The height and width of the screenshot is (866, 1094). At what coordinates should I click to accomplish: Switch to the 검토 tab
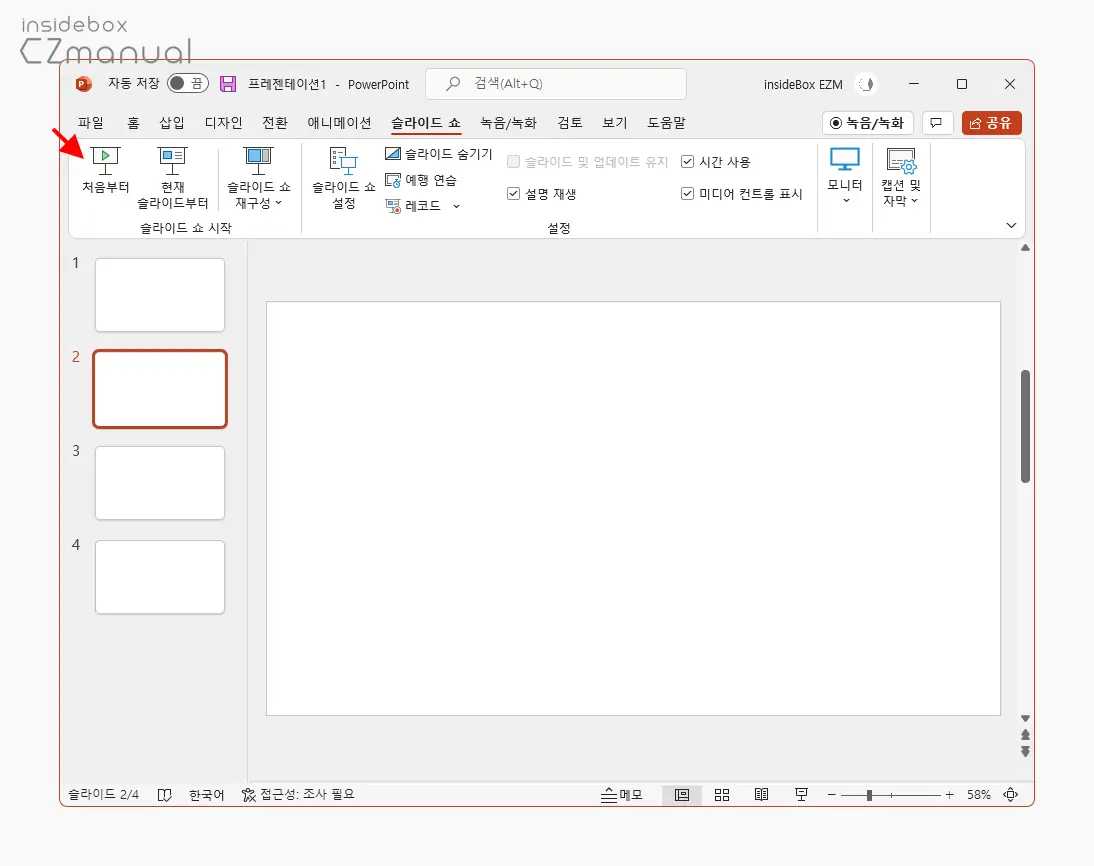pyautogui.click(x=569, y=123)
